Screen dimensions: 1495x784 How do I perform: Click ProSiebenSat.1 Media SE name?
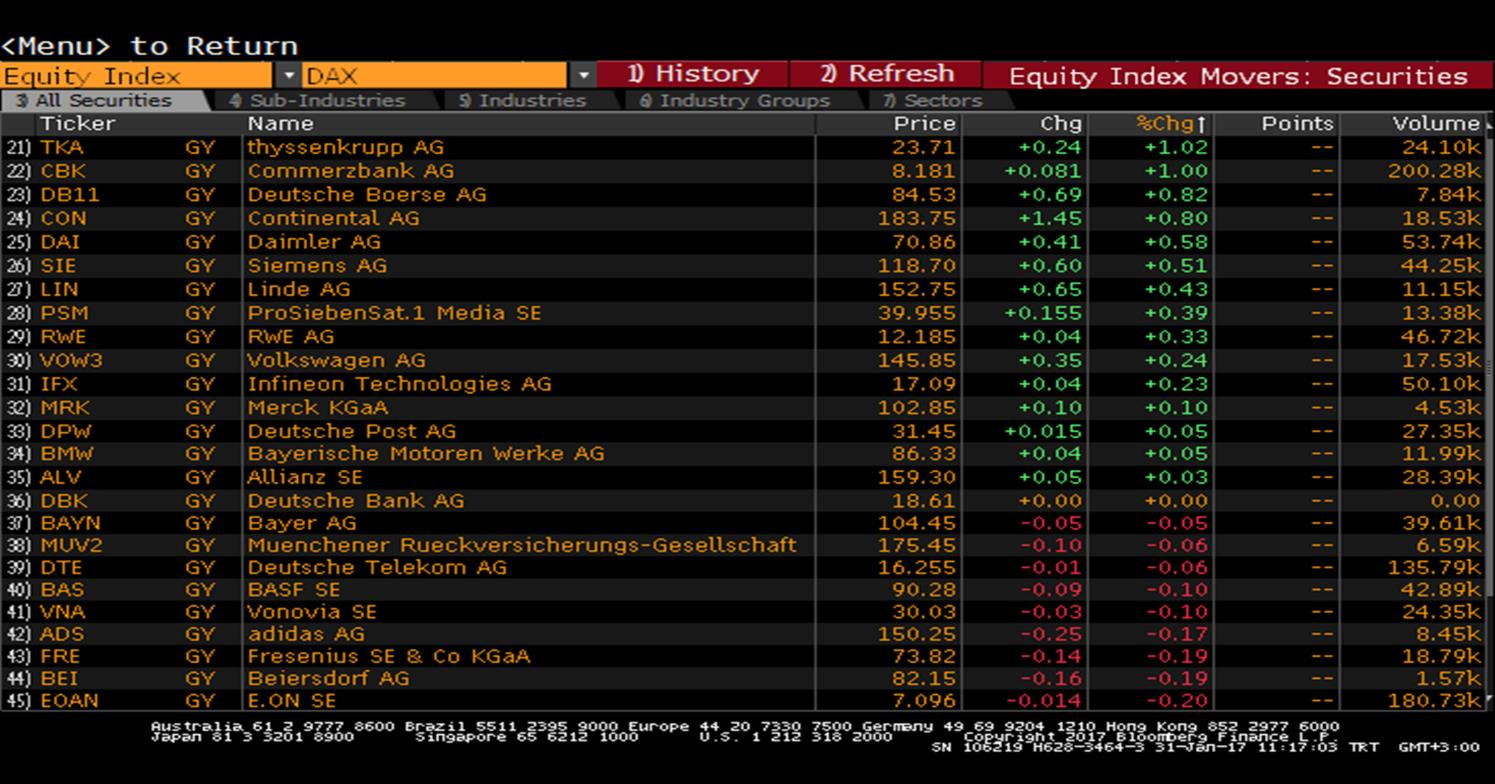click(394, 313)
